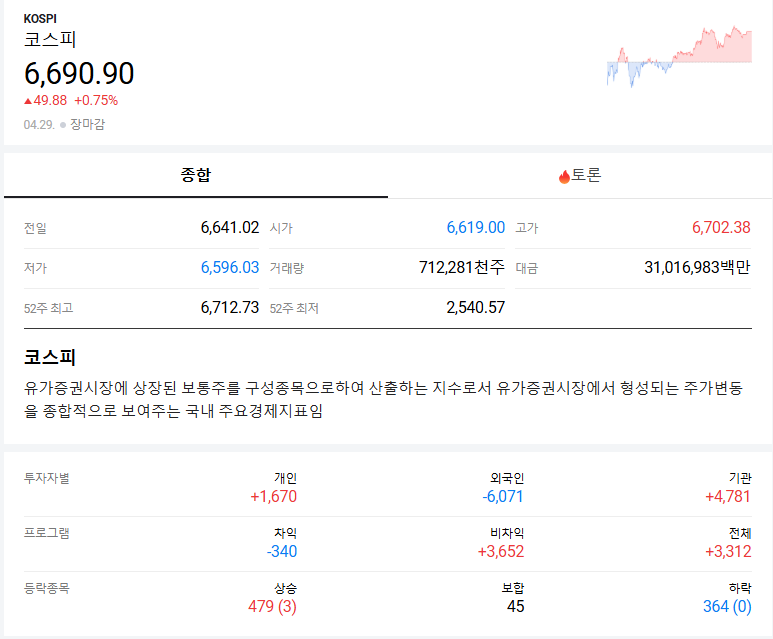This screenshot has width=773, height=639.
Task: Click program total 전체 value +3,312
Action: (x=728, y=551)
